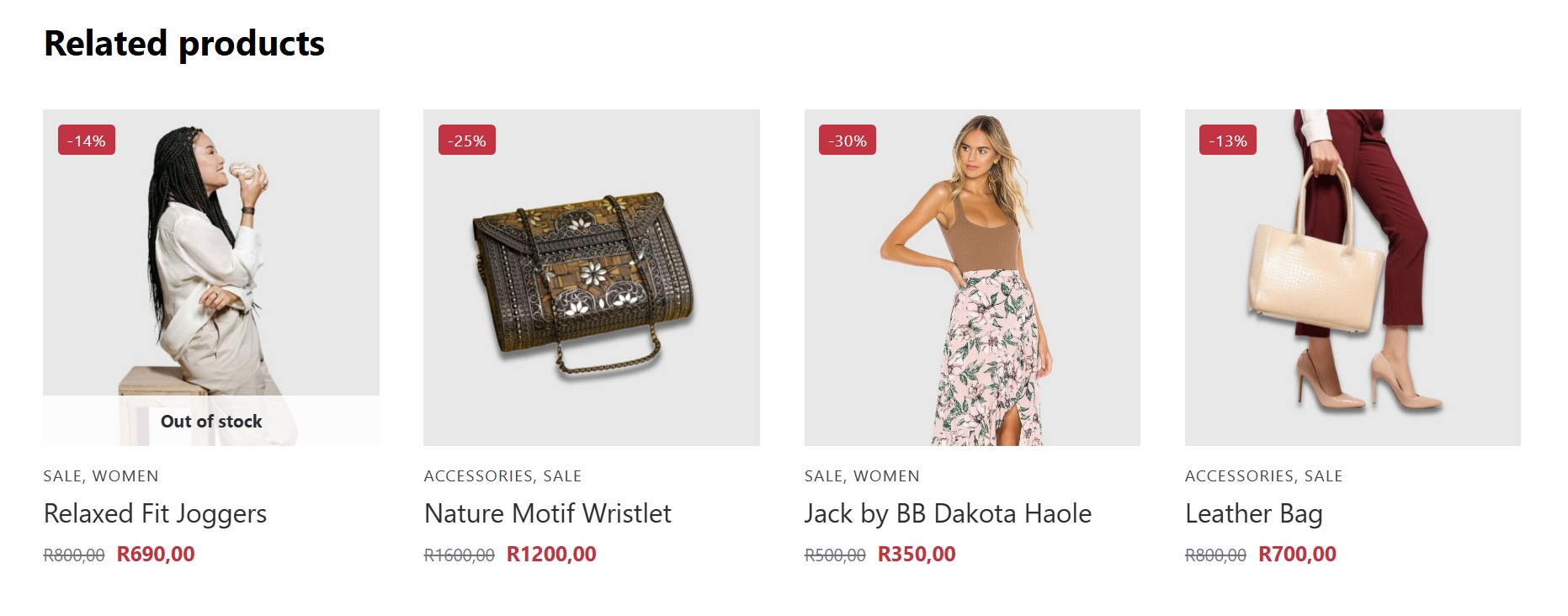The width and height of the screenshot is (1568, 616).
Task: Click the Out of stock label
Action: 211,422
